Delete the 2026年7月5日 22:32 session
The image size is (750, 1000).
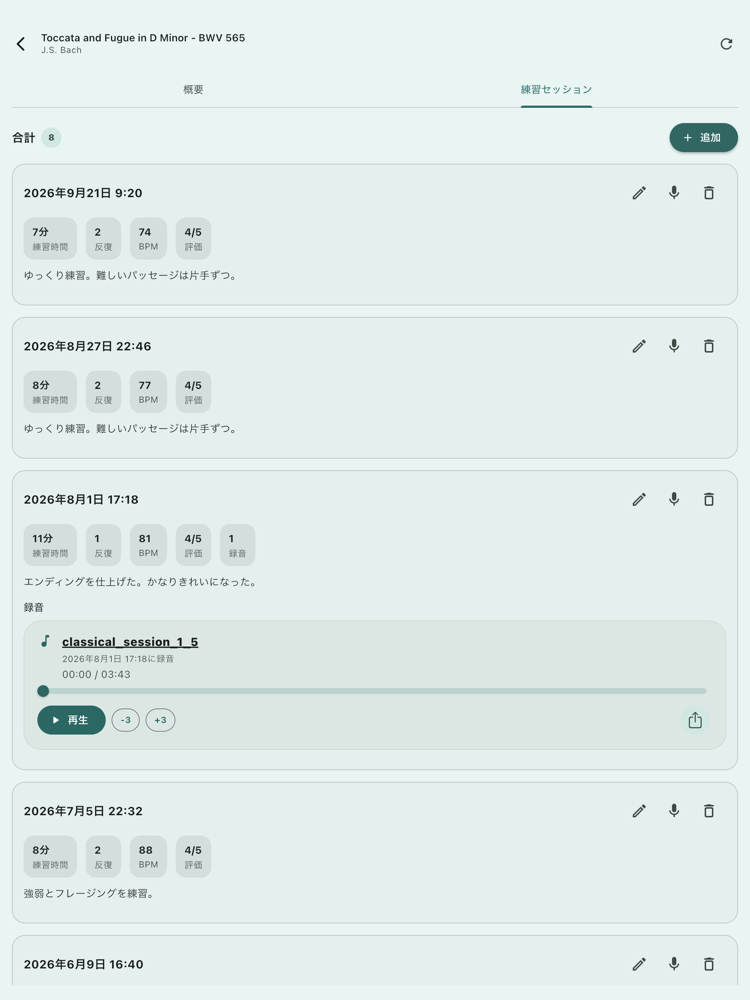coord(709,811)
